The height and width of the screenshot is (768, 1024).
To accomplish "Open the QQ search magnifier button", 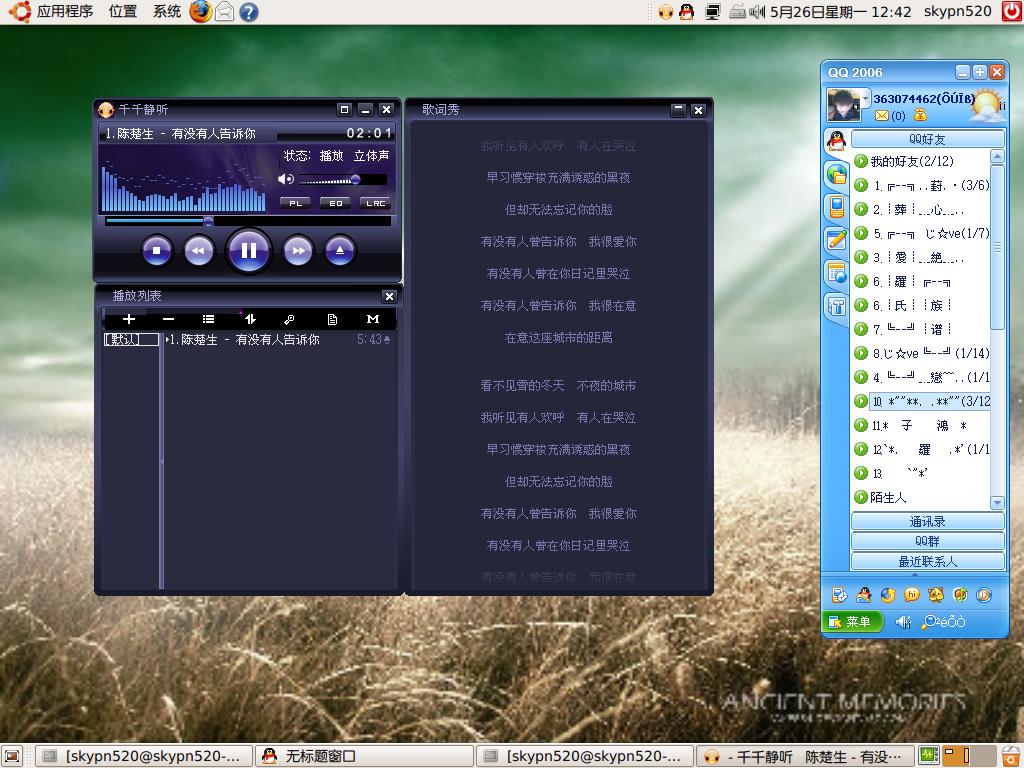I will point(943,622).
